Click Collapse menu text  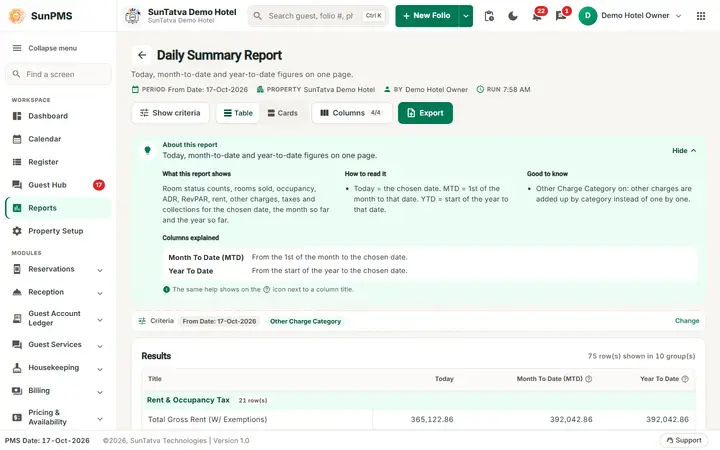52,48
